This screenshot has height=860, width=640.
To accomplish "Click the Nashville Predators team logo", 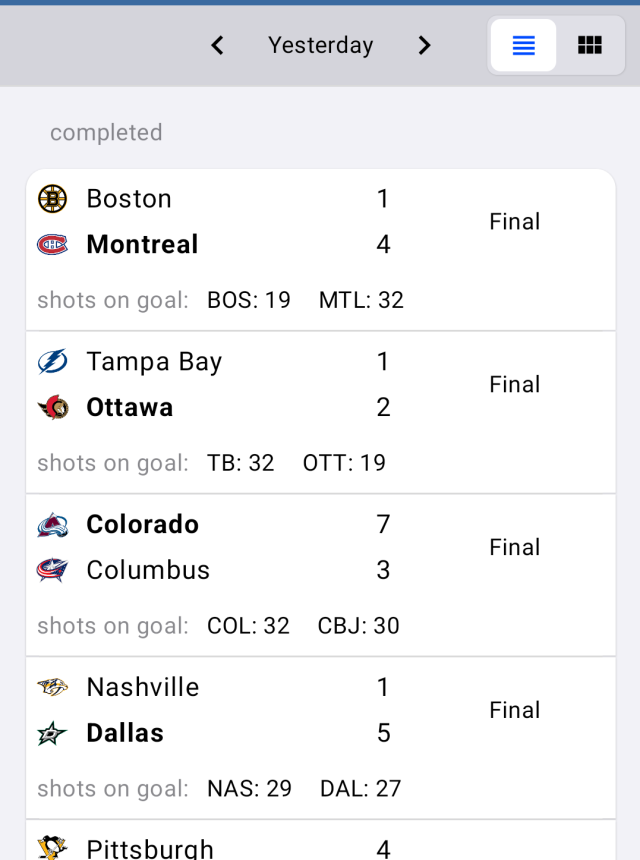I will [x=52, y=688].
